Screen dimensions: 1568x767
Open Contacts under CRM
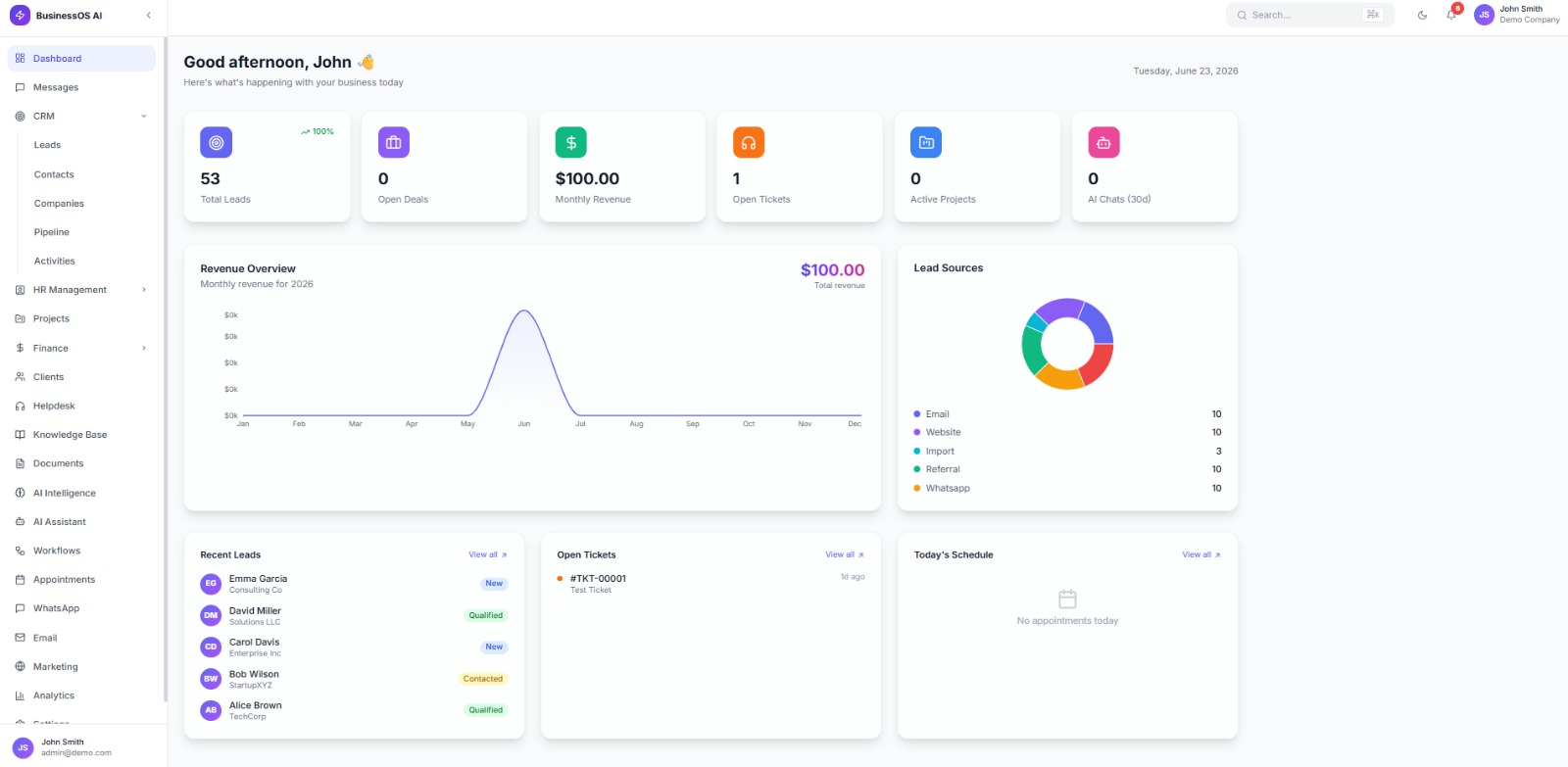tap(54, 174)
